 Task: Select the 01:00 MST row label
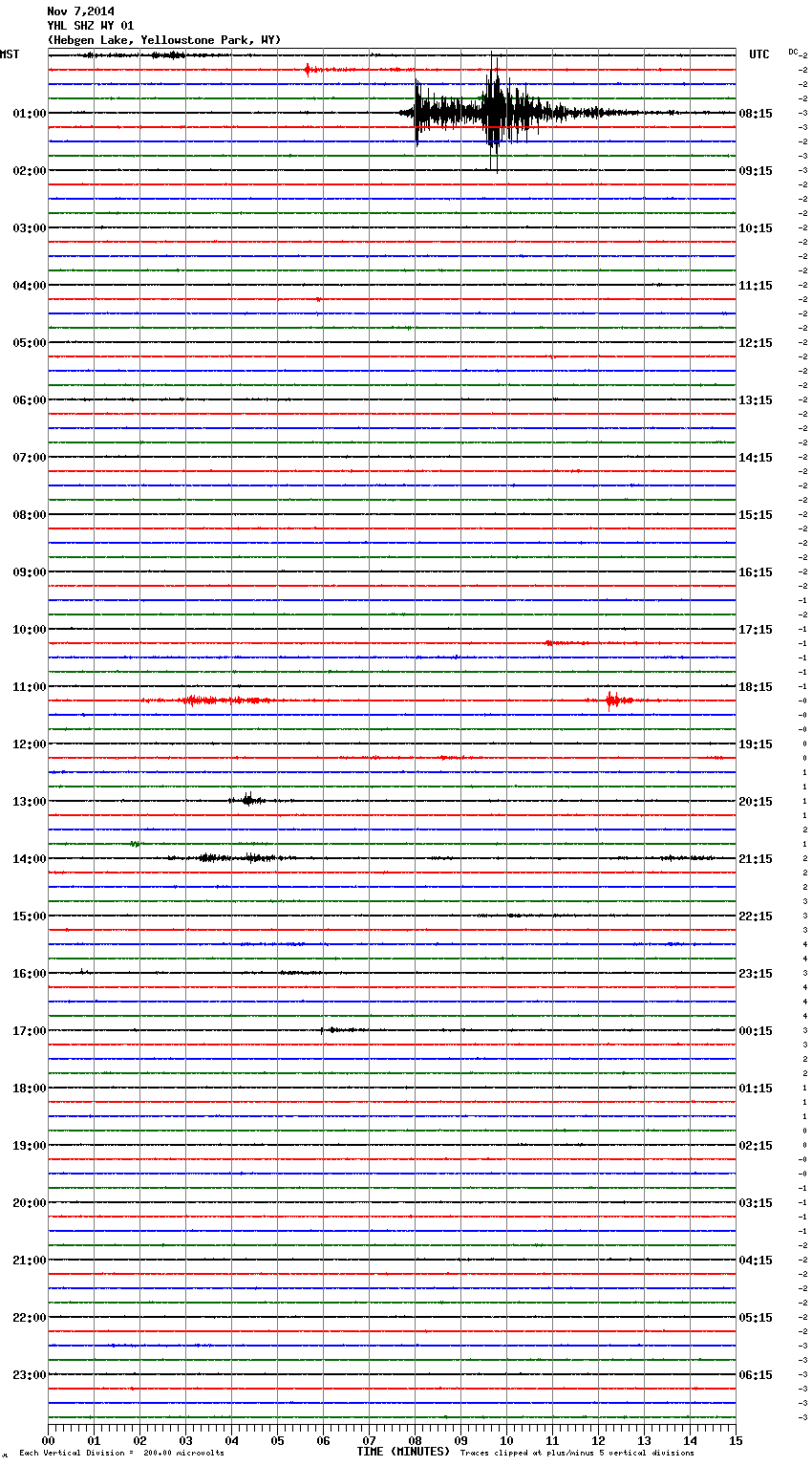30,114
